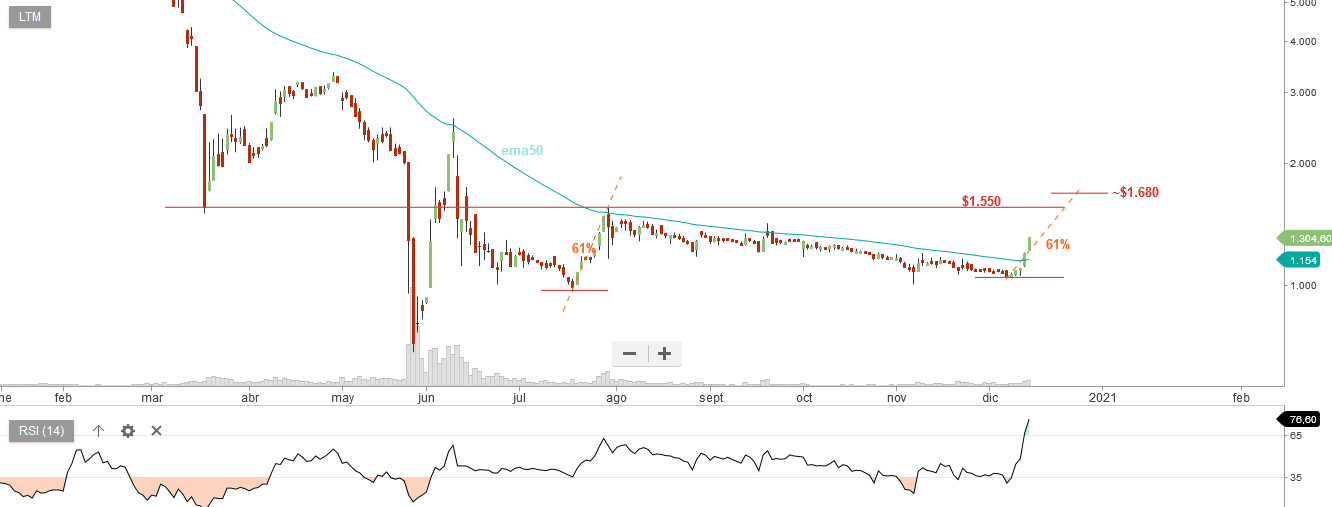Click the 3.000 price axis level
The width and height of the screenshot is (1332, 507).
[1304, 92]
